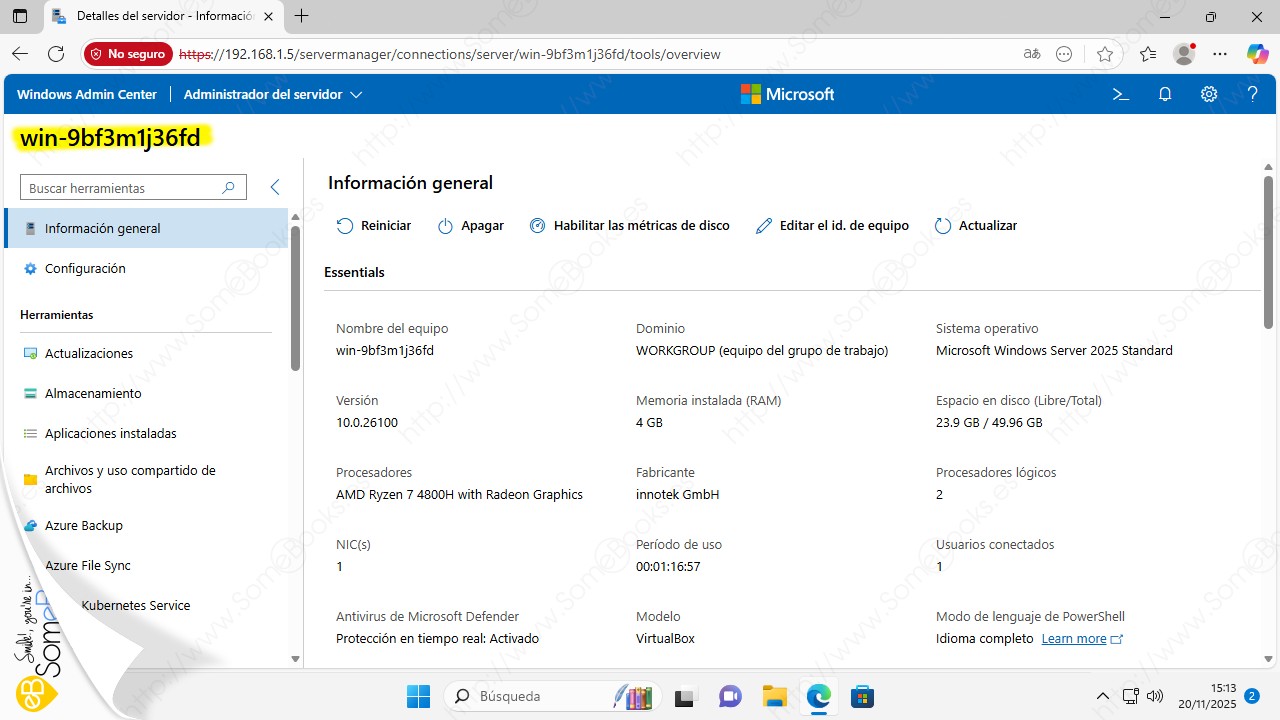Viewport: 1280px width, 720px height.
Task: Open Learn more link for PowerShell
Action: (x=1074, y=638)
